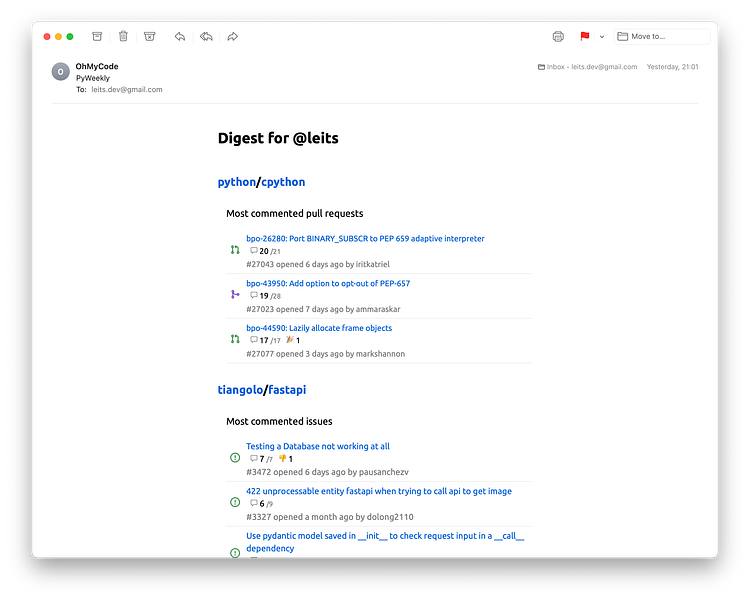Click the OhMyCode sender avatar

point(61,72)
